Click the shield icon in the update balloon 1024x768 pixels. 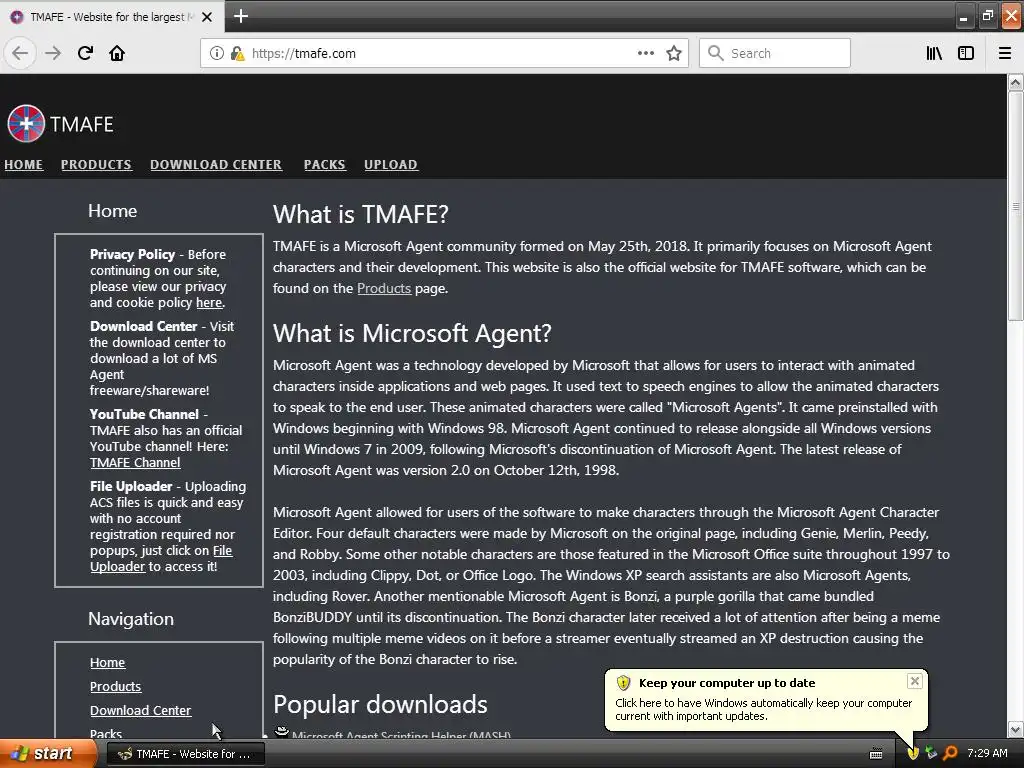(x=624, y=682)
